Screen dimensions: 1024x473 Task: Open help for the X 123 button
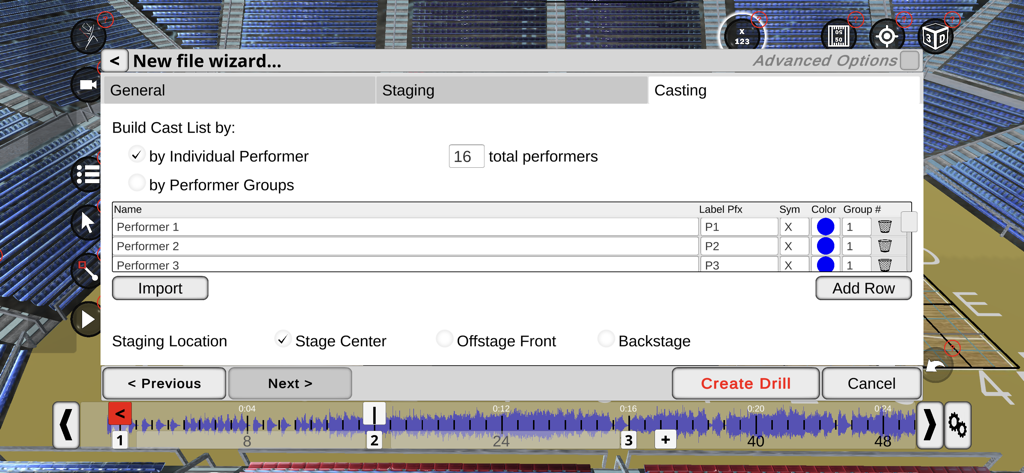(x=759, y=20)
